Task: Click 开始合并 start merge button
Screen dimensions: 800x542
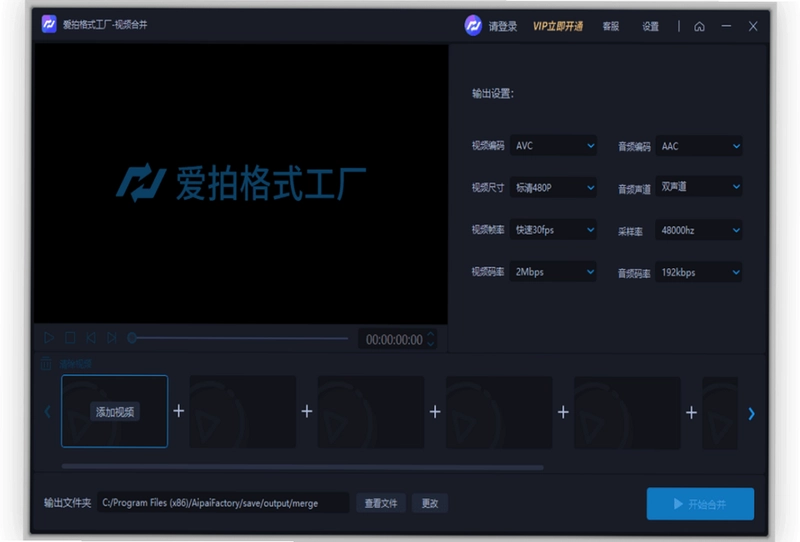Action: coord(701,504)
